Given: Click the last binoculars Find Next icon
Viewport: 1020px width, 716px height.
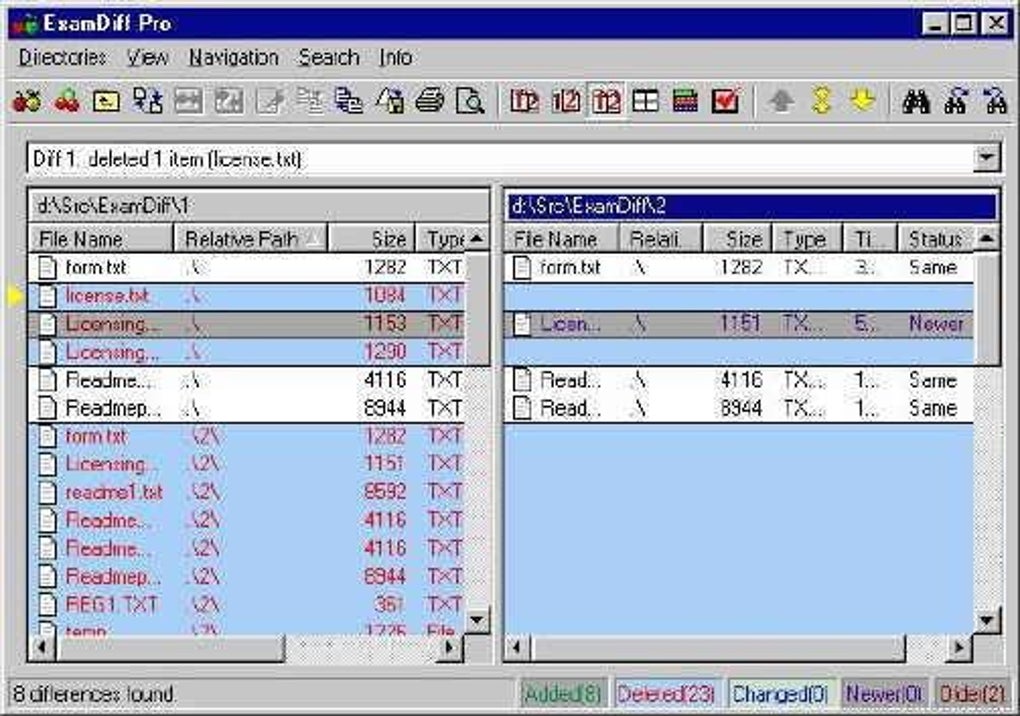Looking at the screenshot, I should [x=995, y=101].
